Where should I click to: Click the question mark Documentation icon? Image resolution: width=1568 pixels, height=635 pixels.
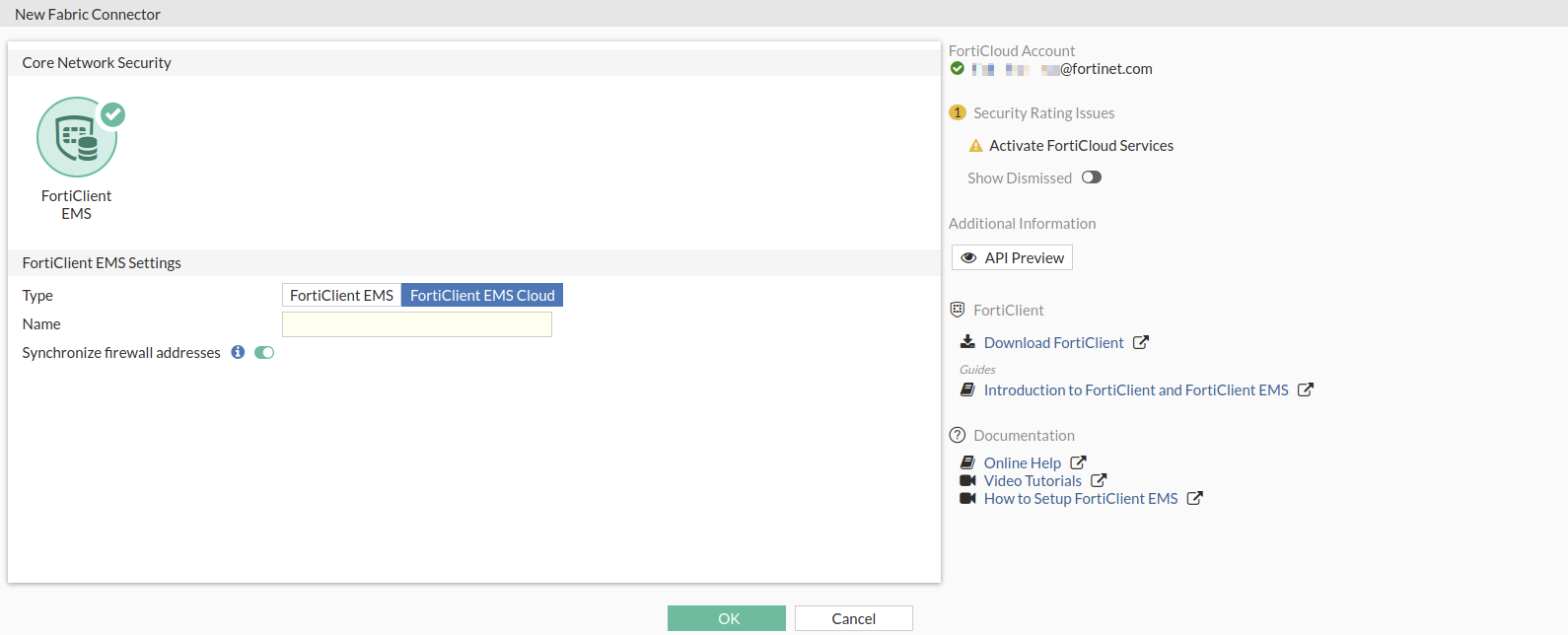pyautogui.click(x=957, y=435)
